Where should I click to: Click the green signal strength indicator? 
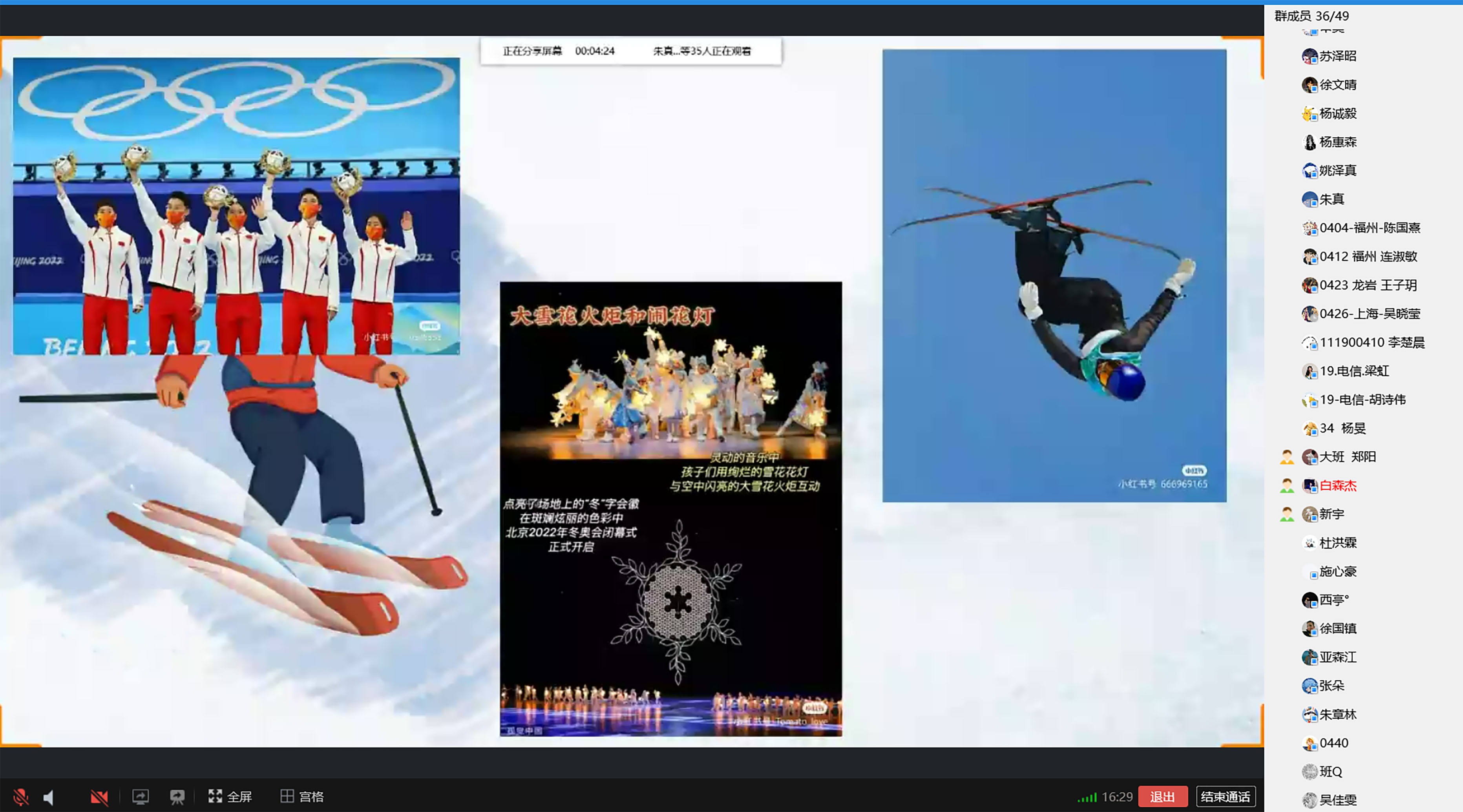click(1087, 798)
